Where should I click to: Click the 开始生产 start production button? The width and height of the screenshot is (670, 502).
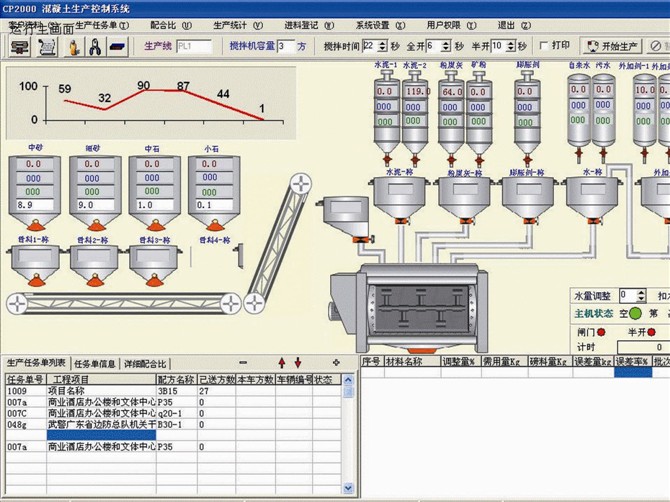pyautogui.click(x=613, y=46)
